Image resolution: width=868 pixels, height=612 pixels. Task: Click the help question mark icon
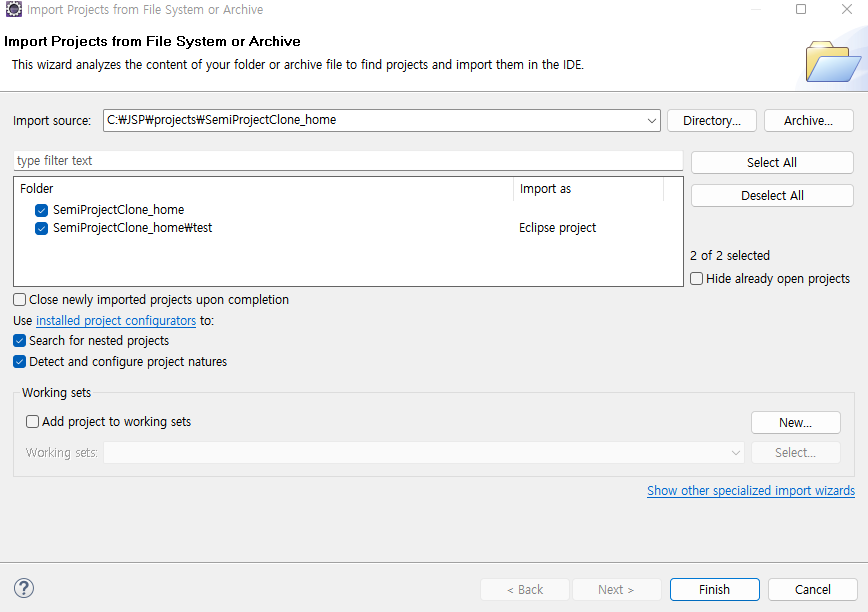tap(24, 588)
